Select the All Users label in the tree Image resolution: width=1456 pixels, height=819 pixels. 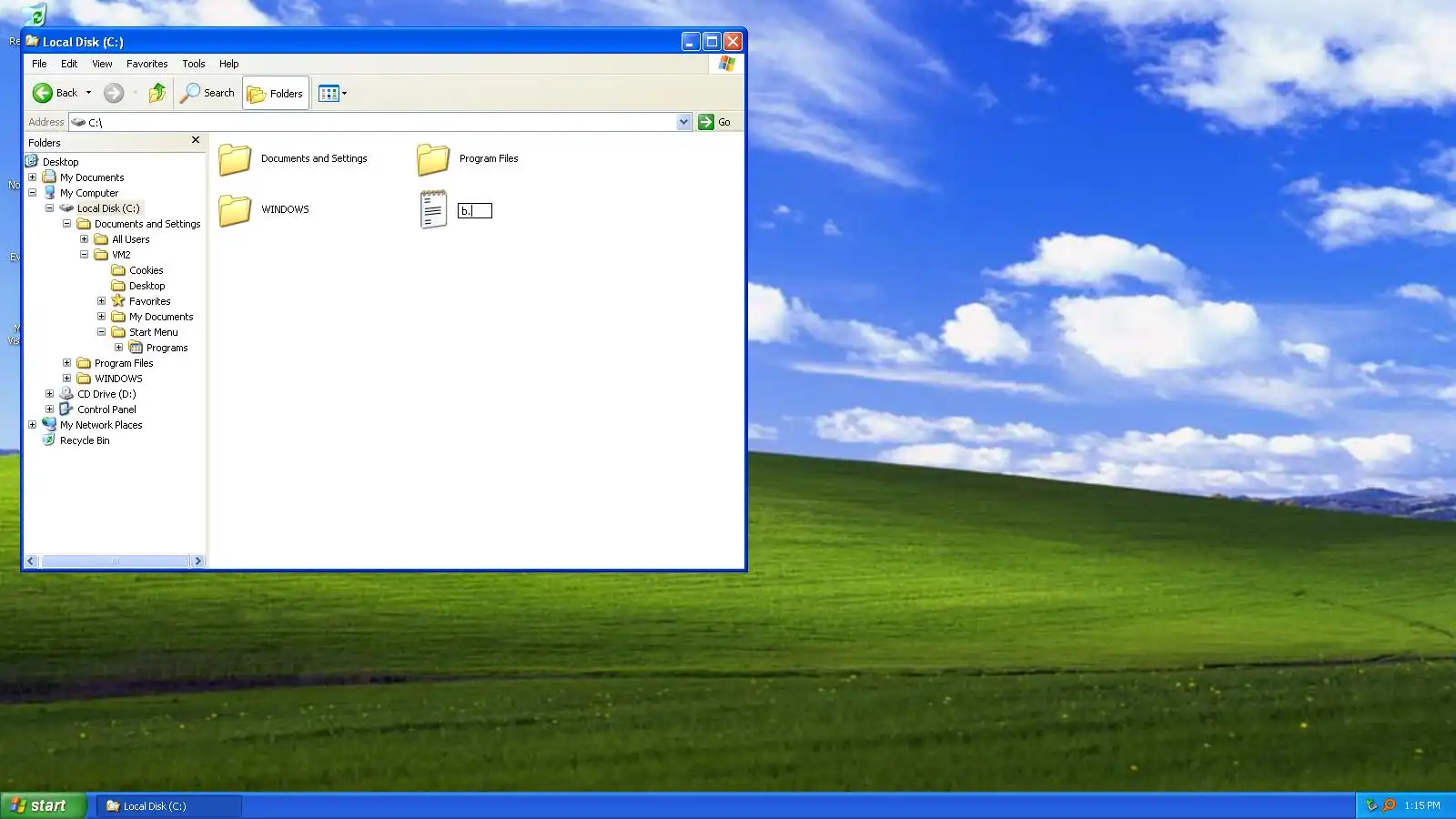131,239
